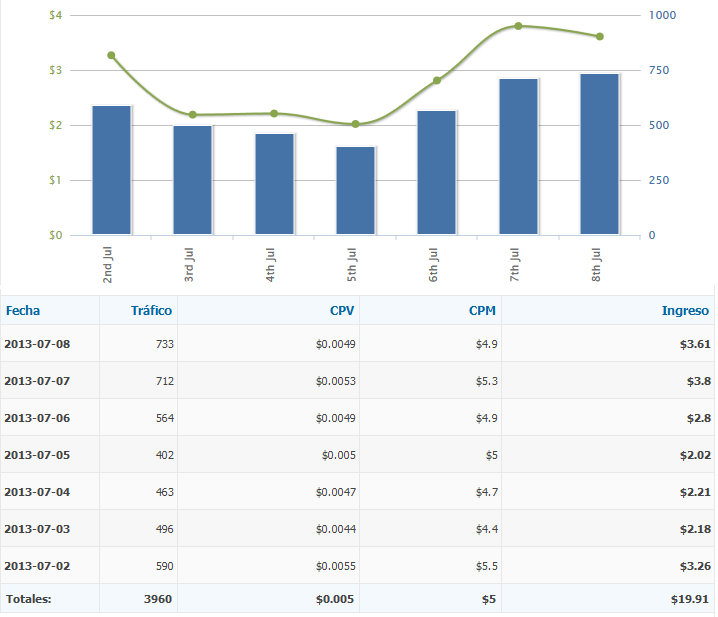Select traffic value 496
The image size is (718, 617).
pos(164,529)
